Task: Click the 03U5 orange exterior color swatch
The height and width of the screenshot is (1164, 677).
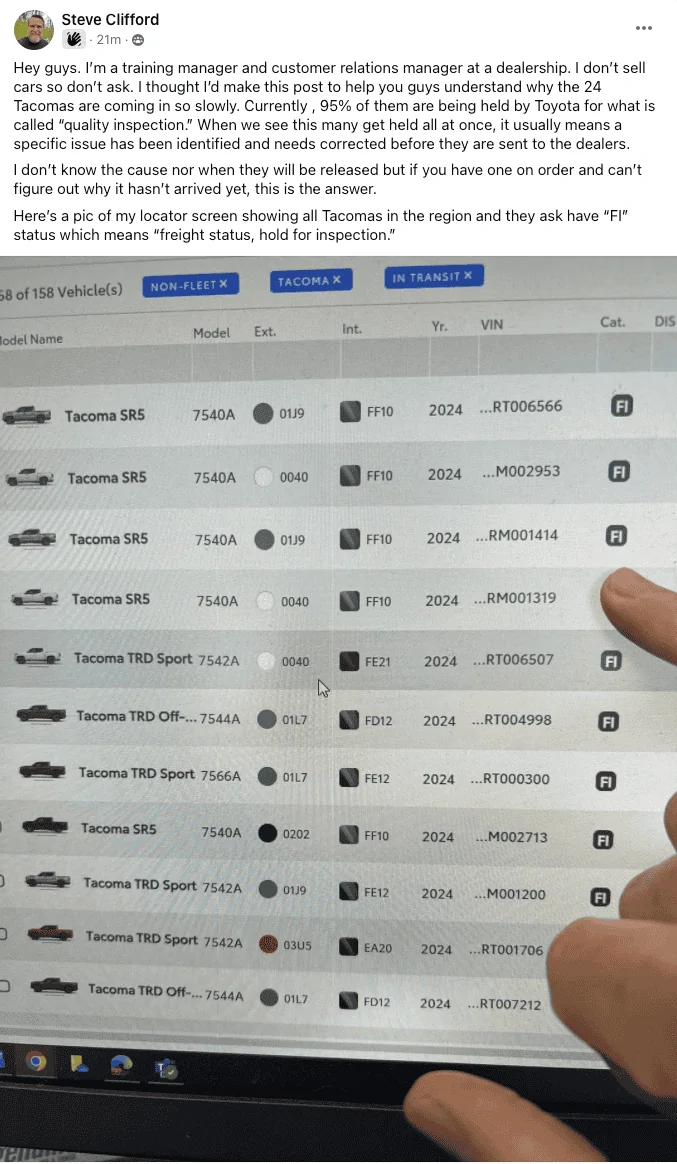Action: click(268, 944)
